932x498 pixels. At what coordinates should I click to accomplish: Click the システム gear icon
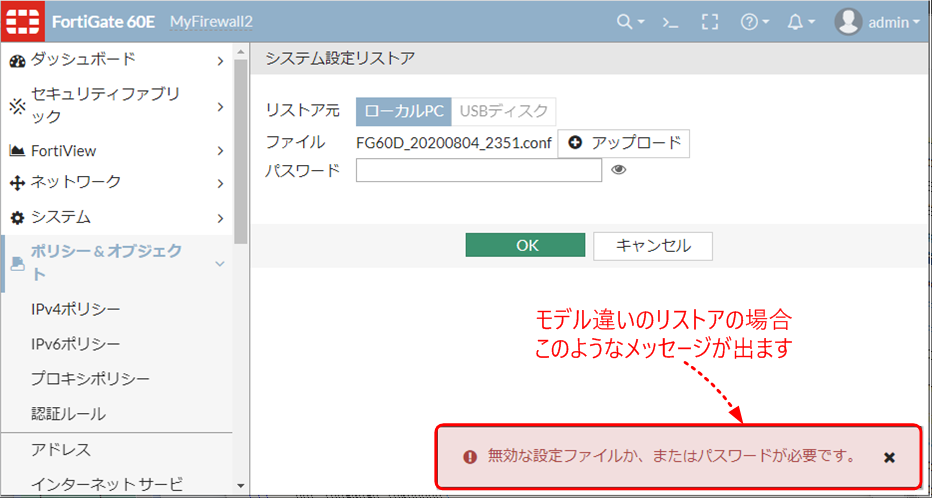tap(17, 218)
